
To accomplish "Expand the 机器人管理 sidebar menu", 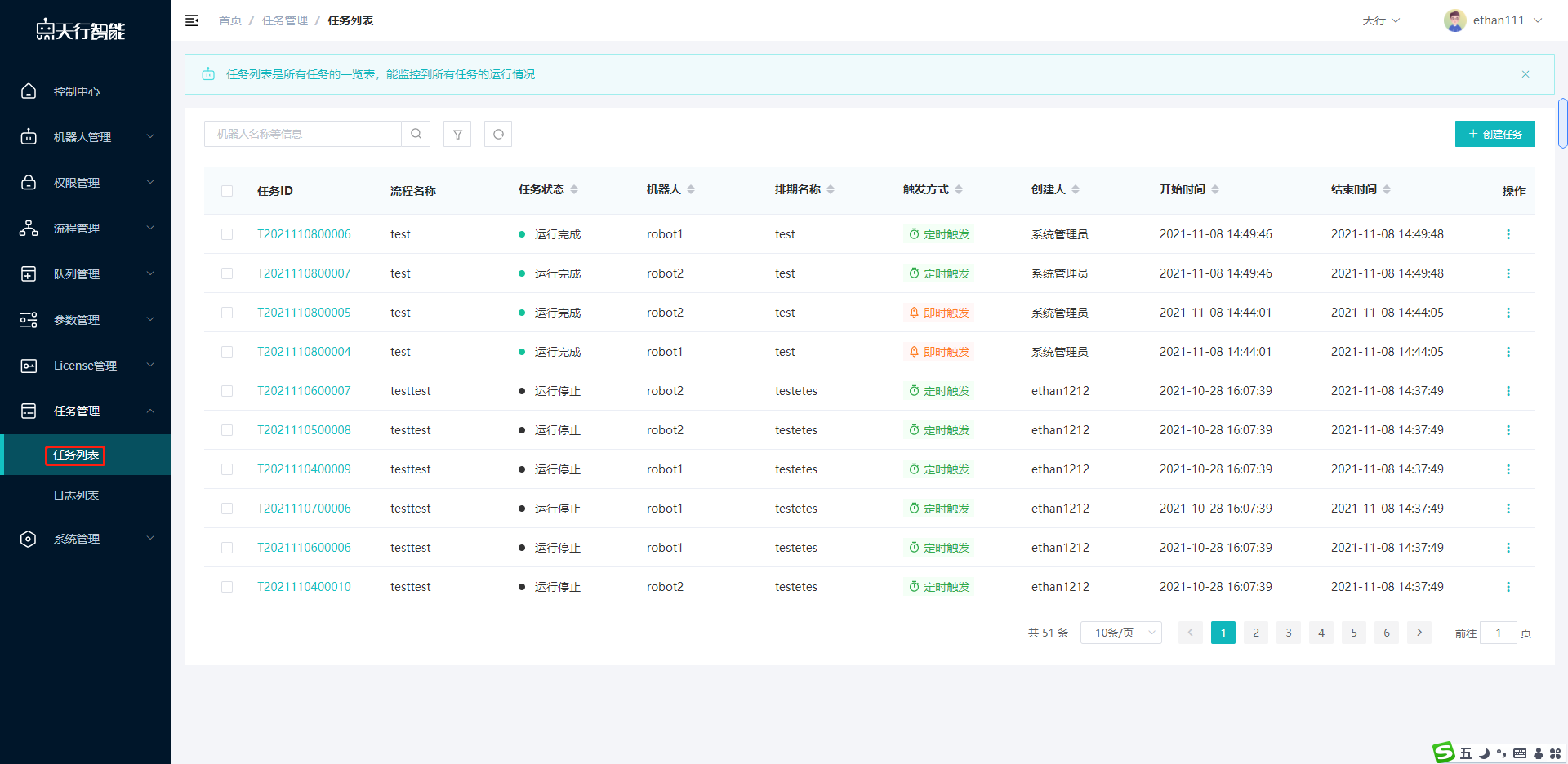I will point(86,137).
